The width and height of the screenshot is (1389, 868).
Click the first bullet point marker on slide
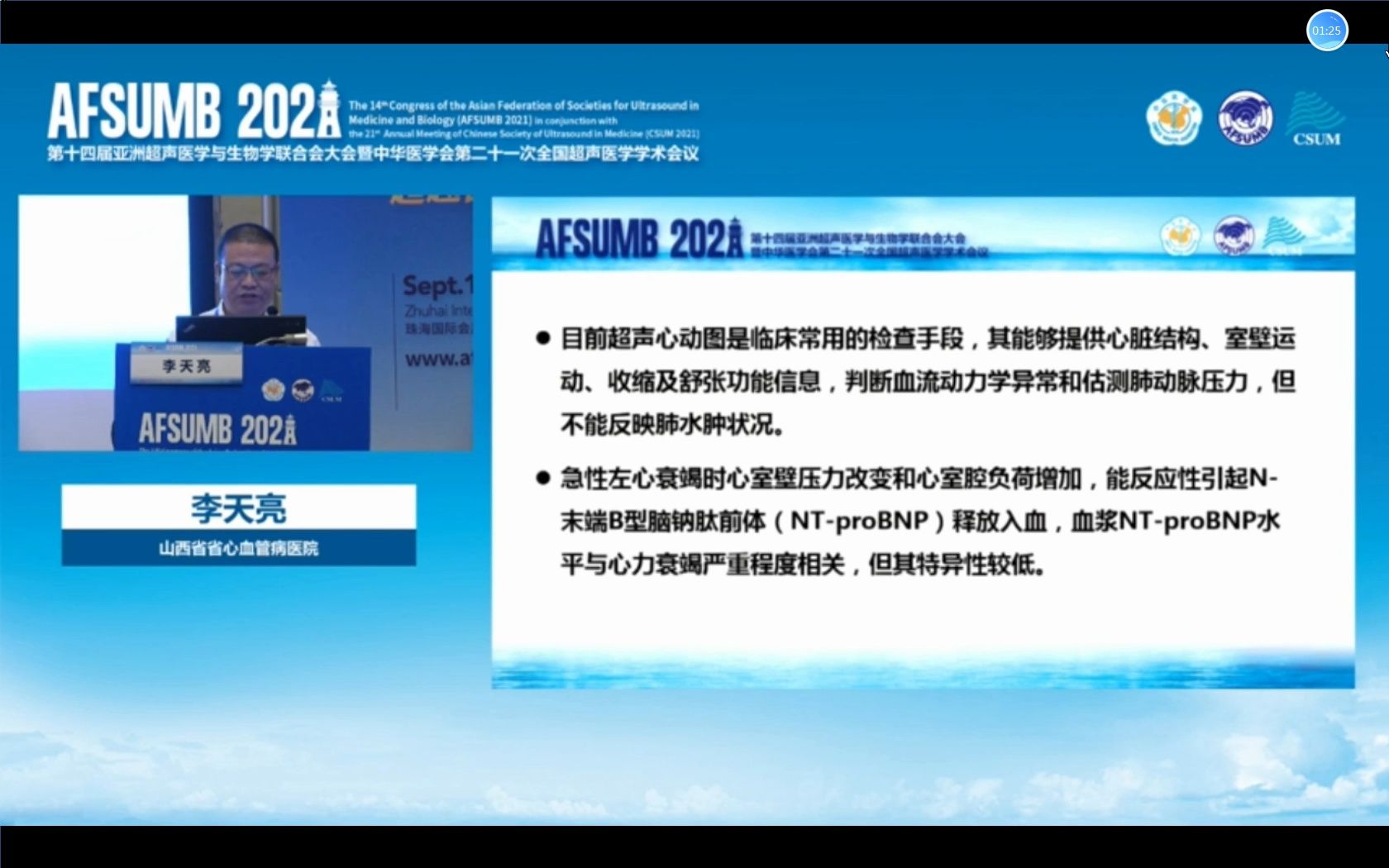(543, 336)
